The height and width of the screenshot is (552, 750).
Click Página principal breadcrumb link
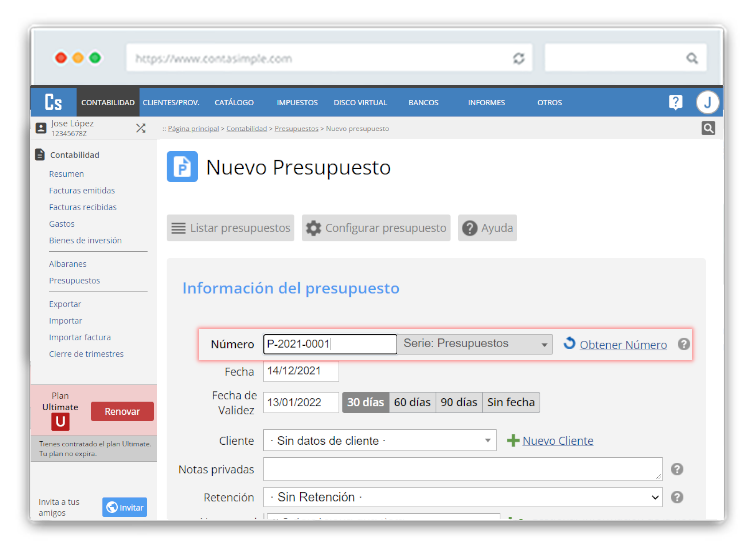193,129
